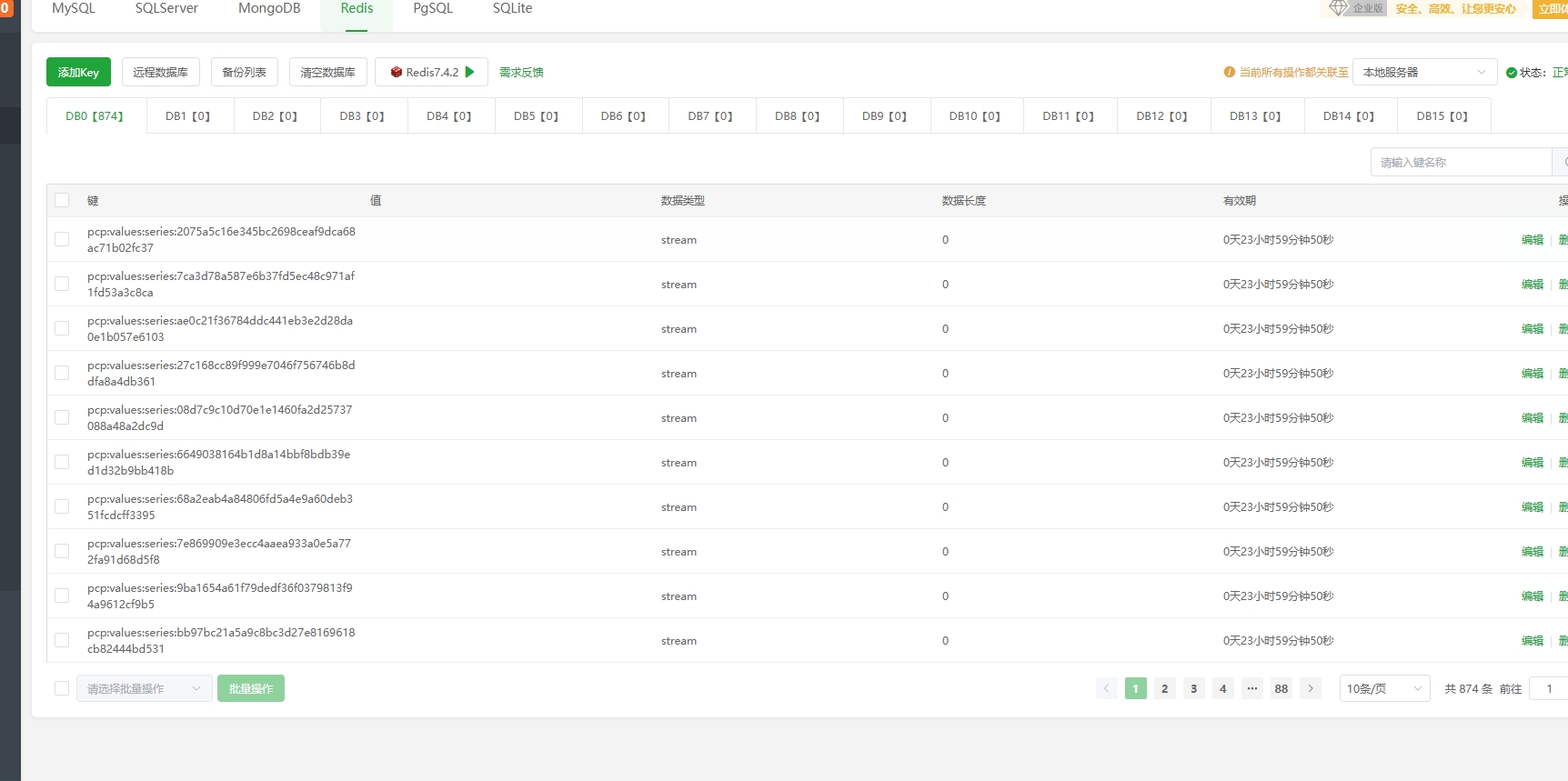Screen dimensions: 1568x781
Task: Open the 10条/页 page size dropdown
Action: pos(1384,688)
